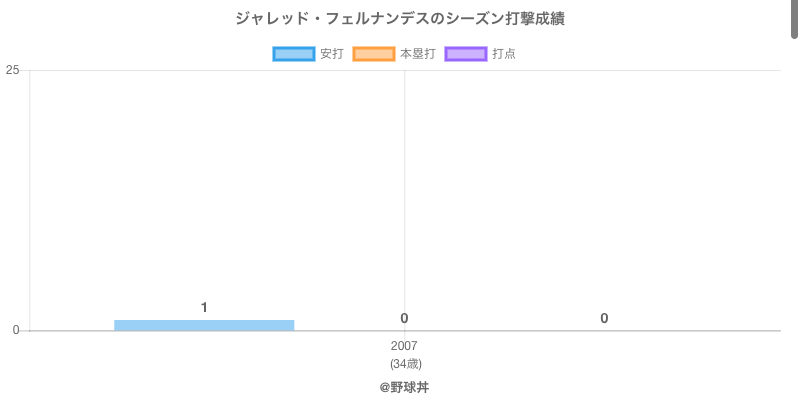Click the 0 tick label on the y-axis
Image resolution: width=800 pixels, height=400 pixels.
pos(15,330)
